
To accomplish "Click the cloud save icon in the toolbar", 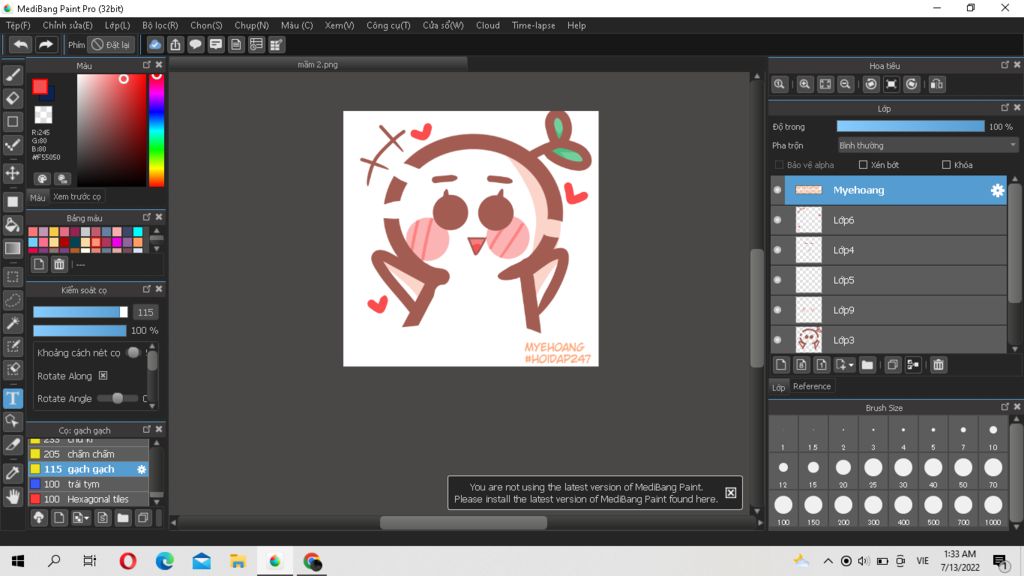I will coord(155,44).
